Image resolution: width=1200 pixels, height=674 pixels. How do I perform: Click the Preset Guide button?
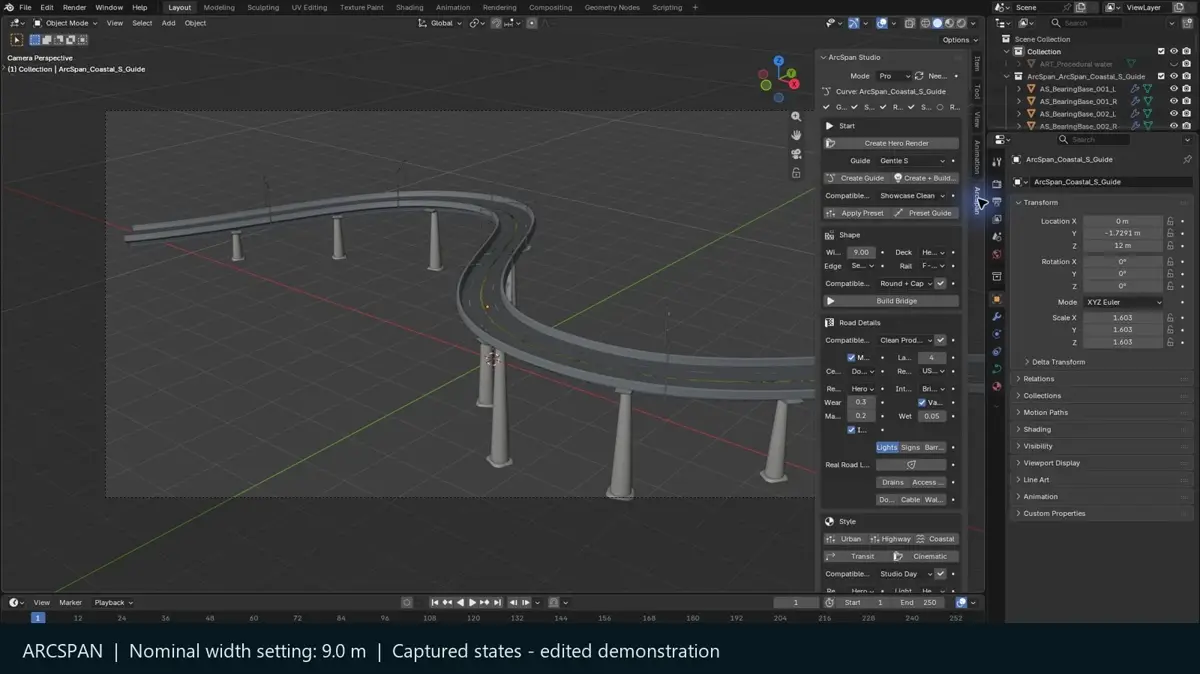tap(924, 213)
